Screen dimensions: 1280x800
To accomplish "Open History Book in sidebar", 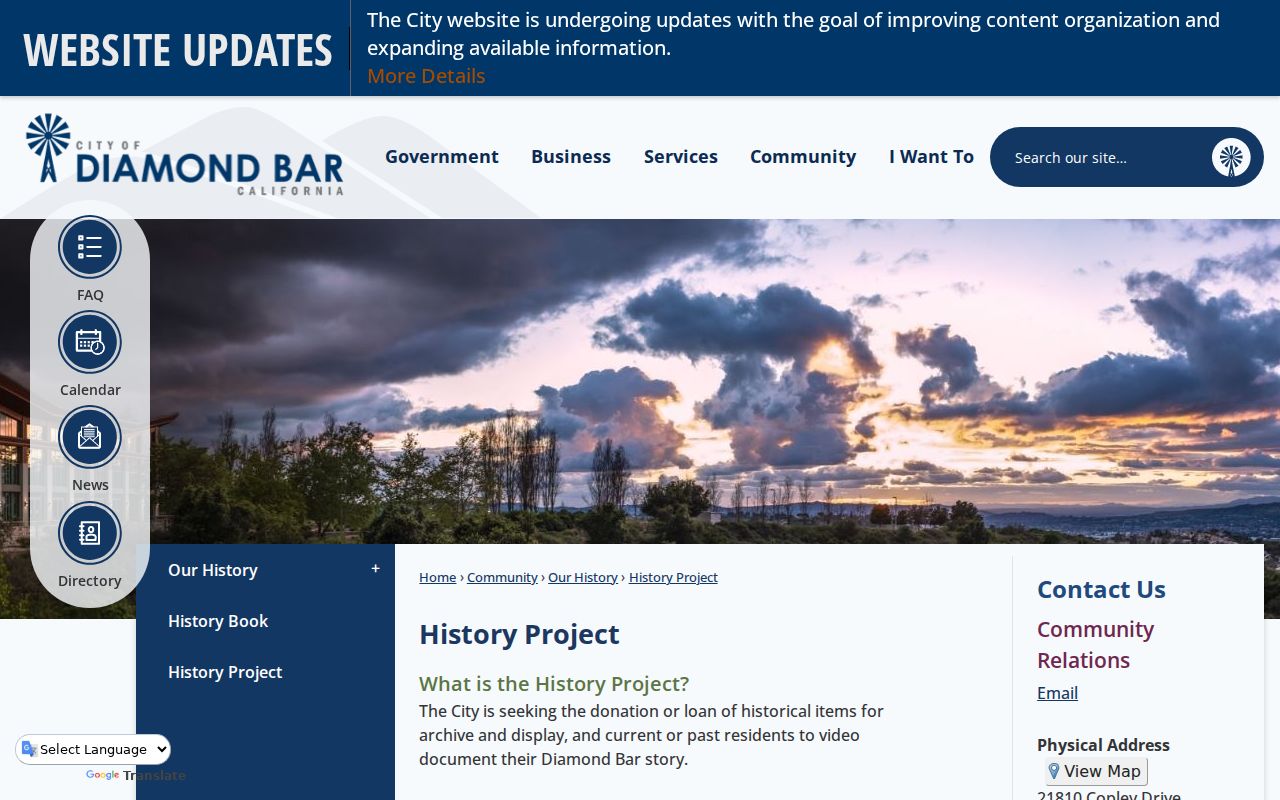I will point(218,621).
